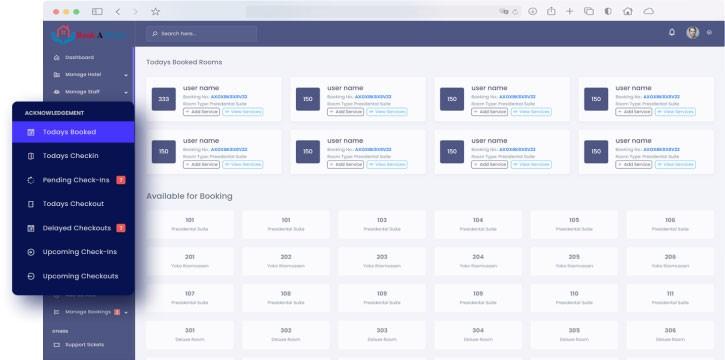Select available room 201
Image resolution: width=725 pixels, height=360 pixels.
click(x=190, y=261)
